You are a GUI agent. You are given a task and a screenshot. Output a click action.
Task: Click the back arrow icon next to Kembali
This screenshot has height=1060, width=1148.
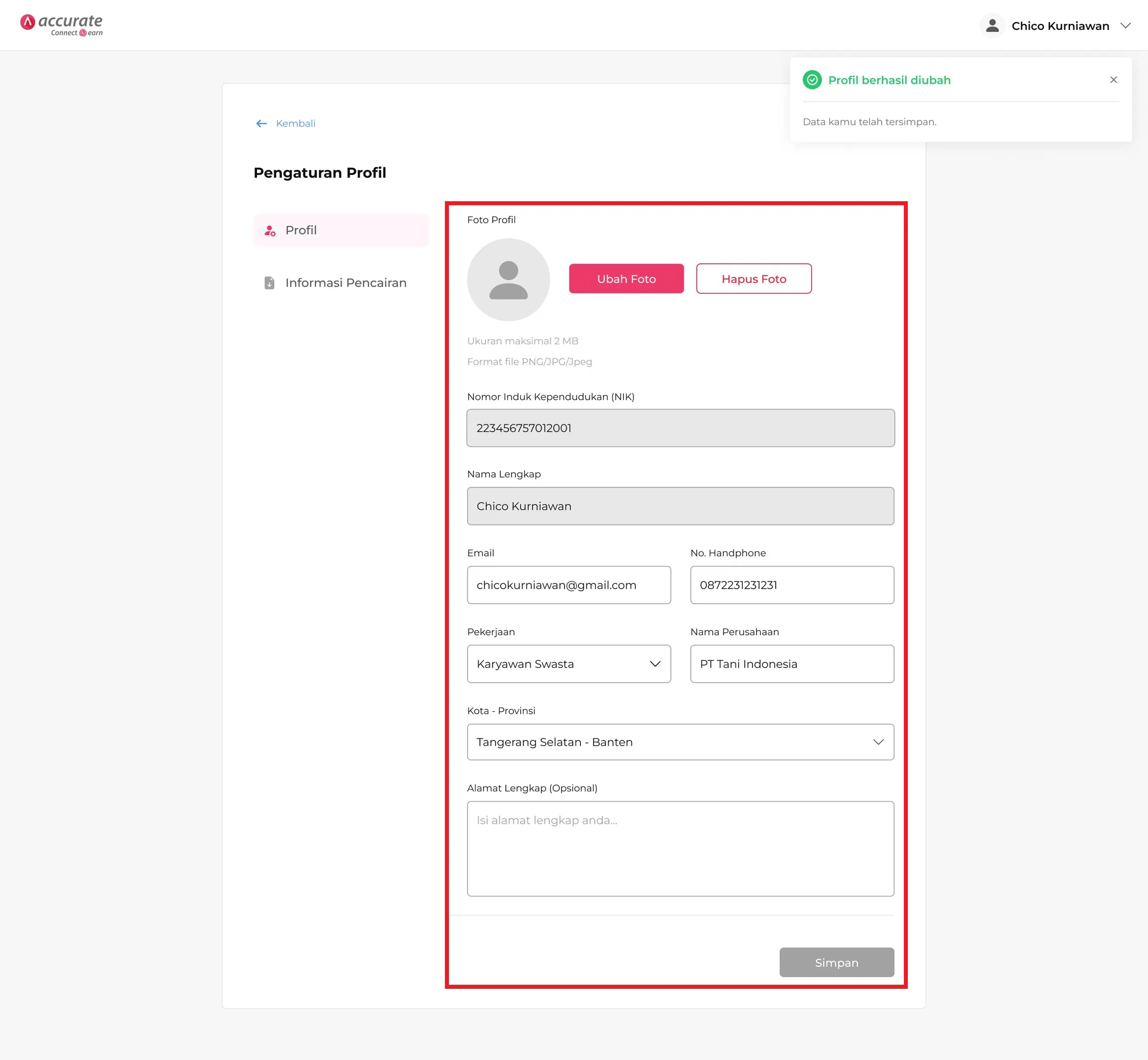pyautogui.click(x=262, y=124)
